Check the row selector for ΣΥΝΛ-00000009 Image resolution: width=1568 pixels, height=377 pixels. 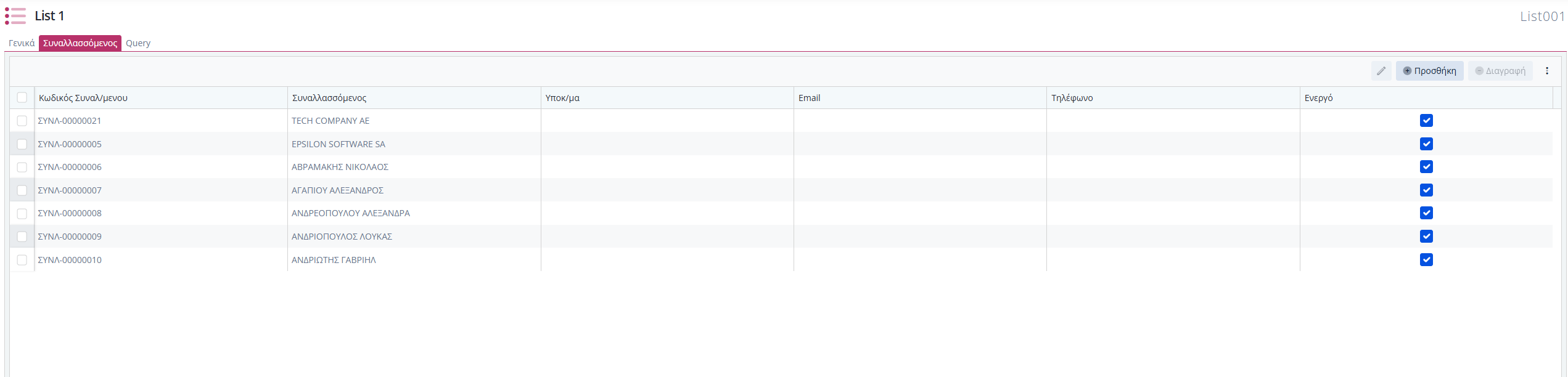pyautogui.click(x=22, y=237)
